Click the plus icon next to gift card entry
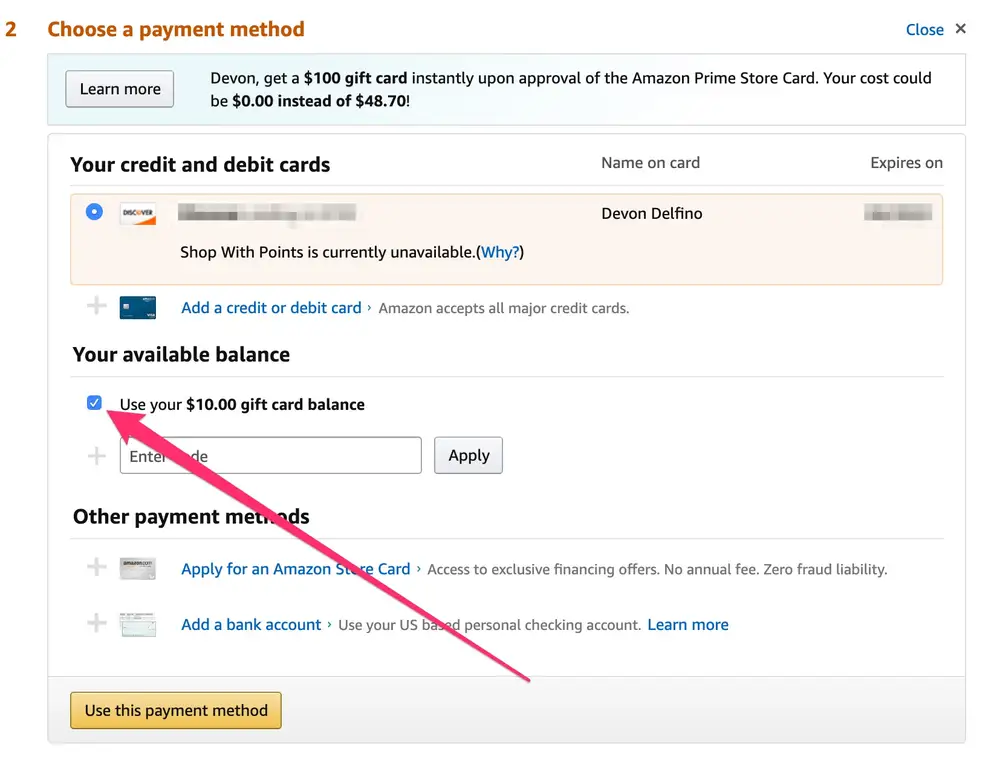The width and height of the screenshot is (1000, 763). click(95, 454)
